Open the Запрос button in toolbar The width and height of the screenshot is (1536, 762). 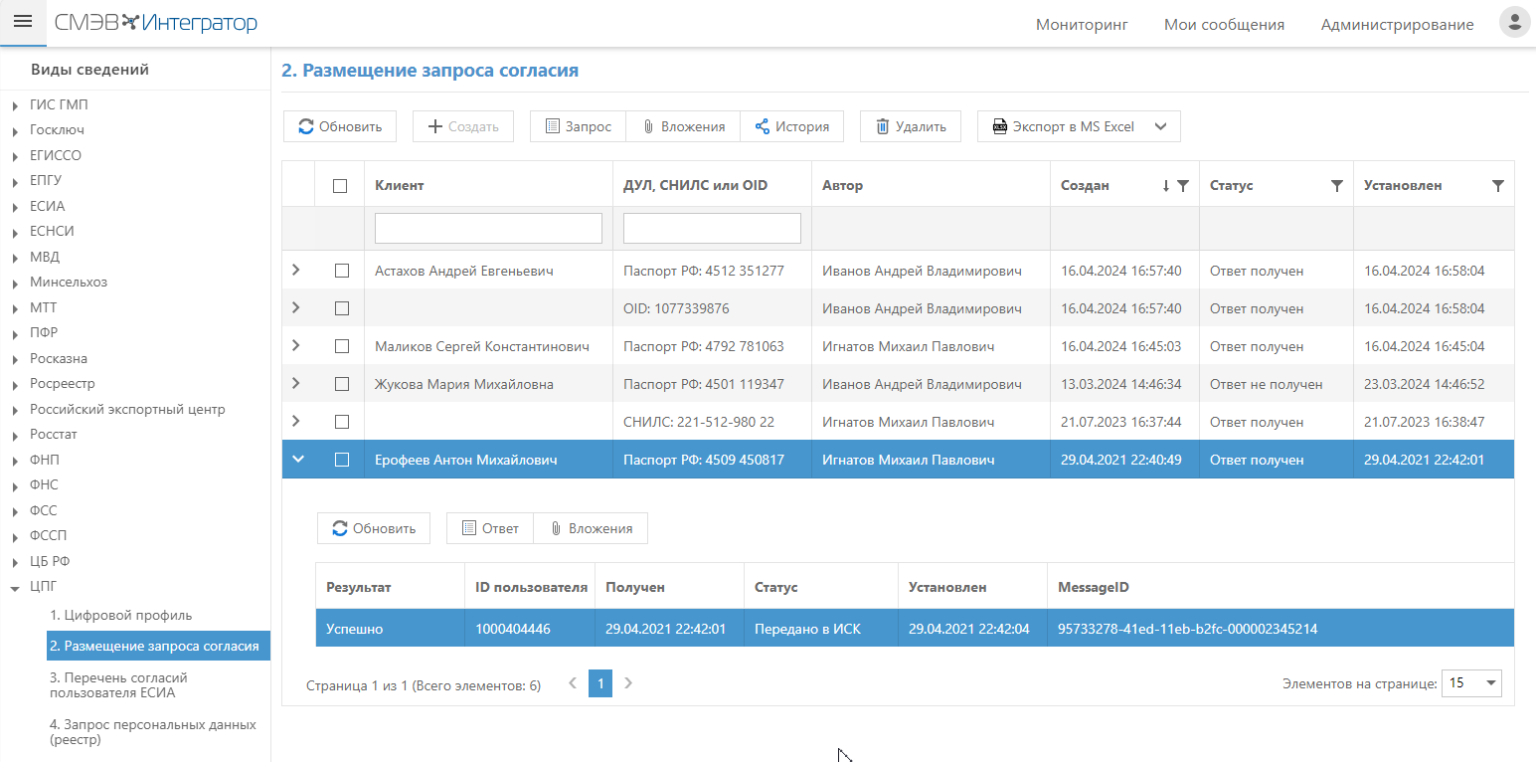tap(577, 127)
